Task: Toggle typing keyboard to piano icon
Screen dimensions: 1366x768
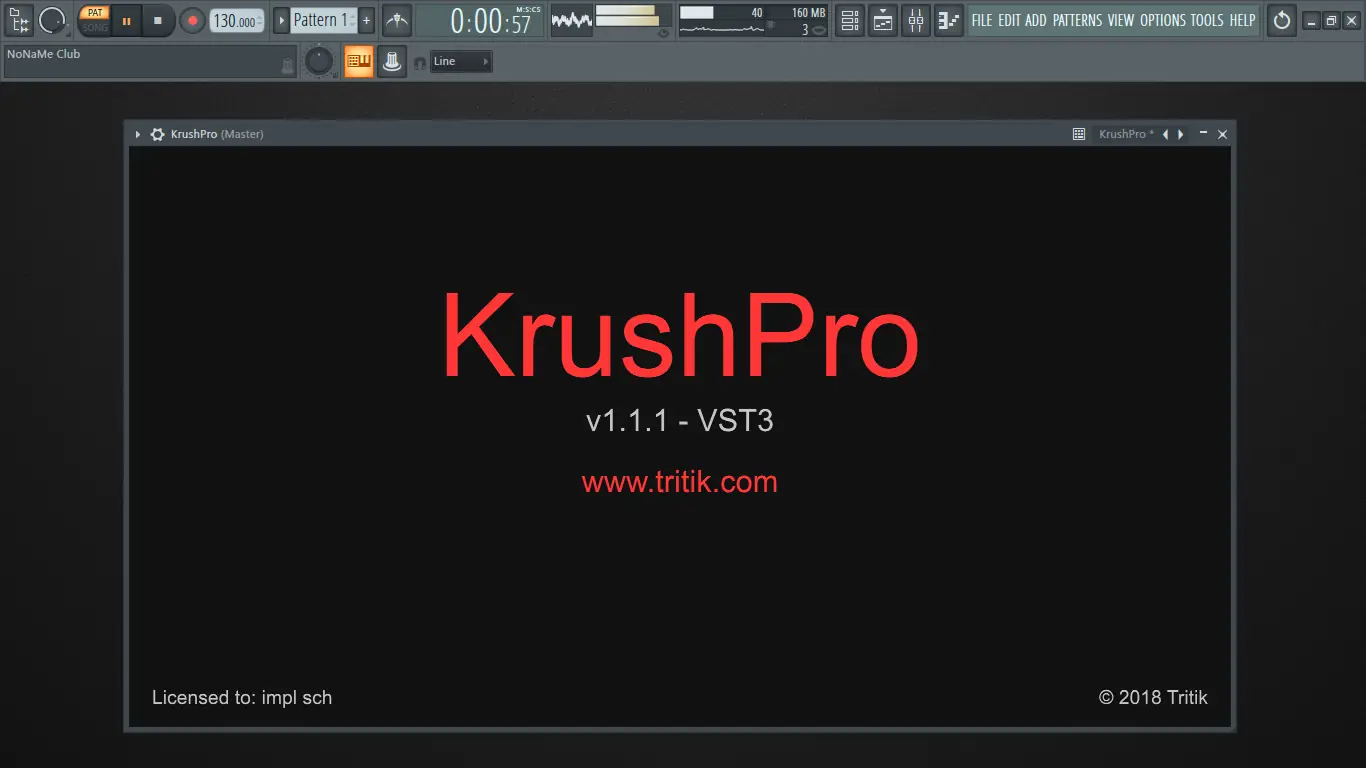Action: point(358,62)
